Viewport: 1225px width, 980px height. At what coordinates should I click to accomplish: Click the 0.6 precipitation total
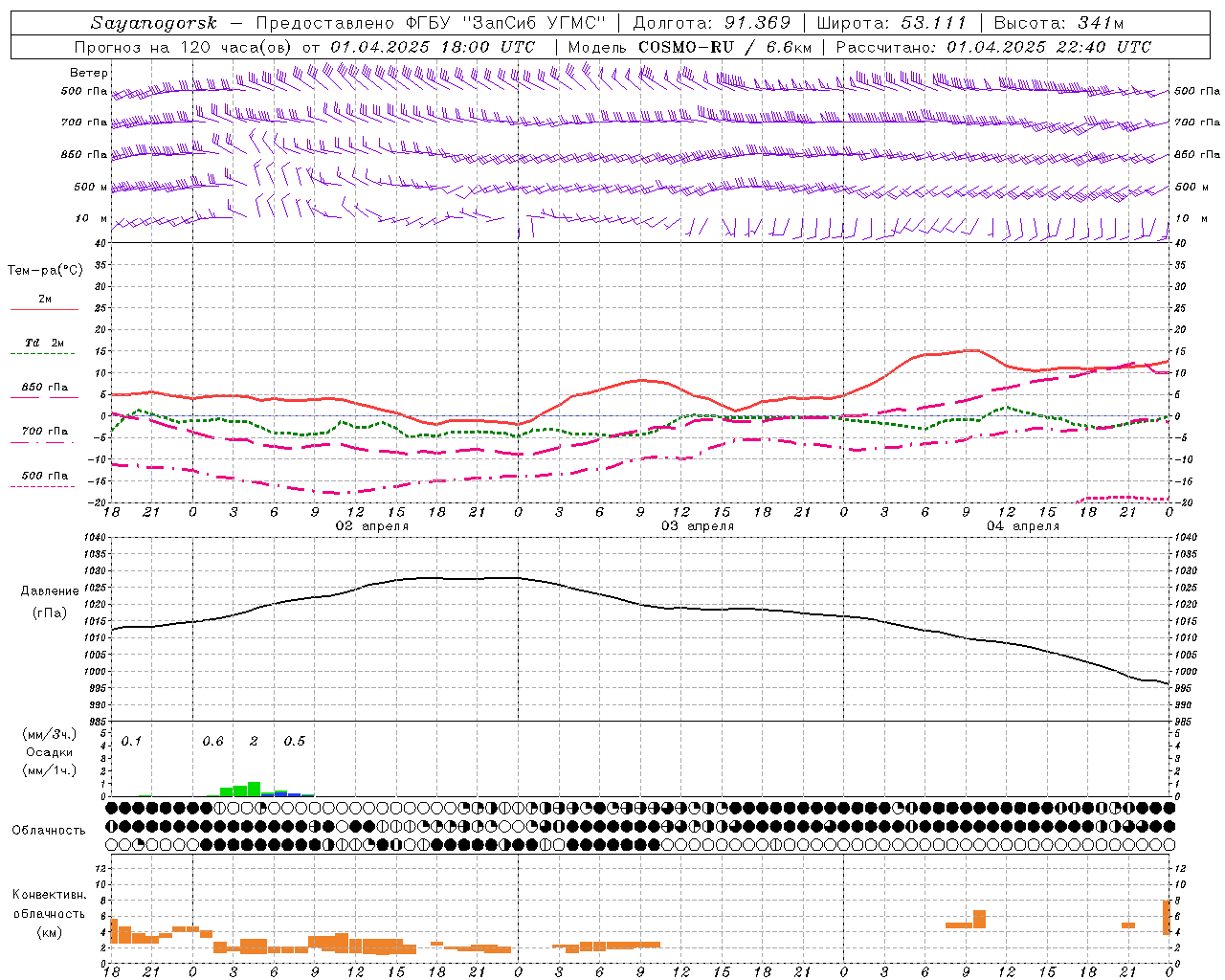click(x=212, y=741)
